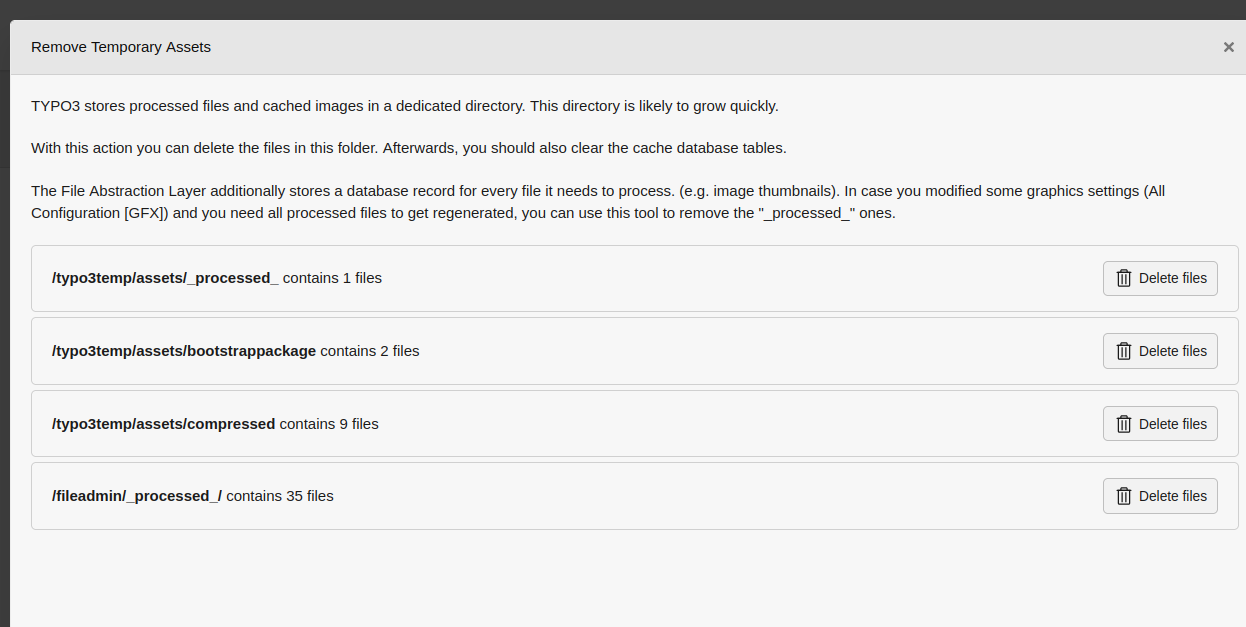Viewport: 1246px width, 627px height.
Task: Click the "contains 2 files" text
Action: (370, 351)
